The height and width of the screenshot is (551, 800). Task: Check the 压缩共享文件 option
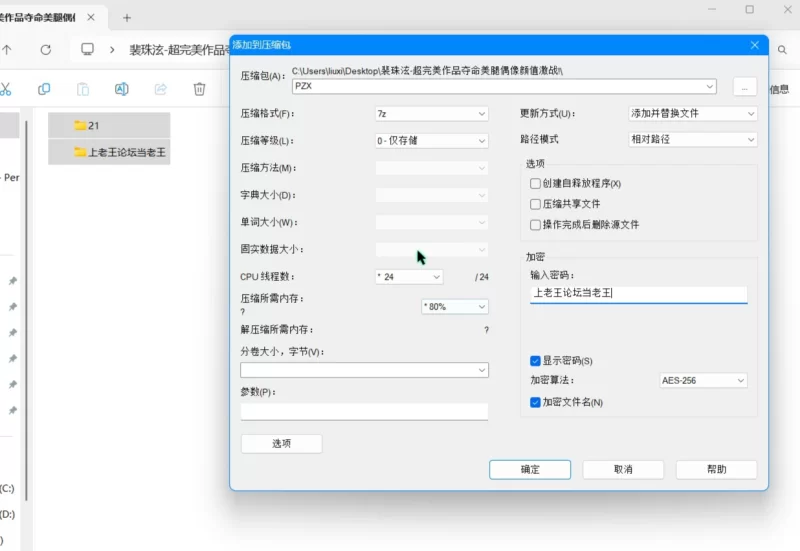(x=535, y=204)
